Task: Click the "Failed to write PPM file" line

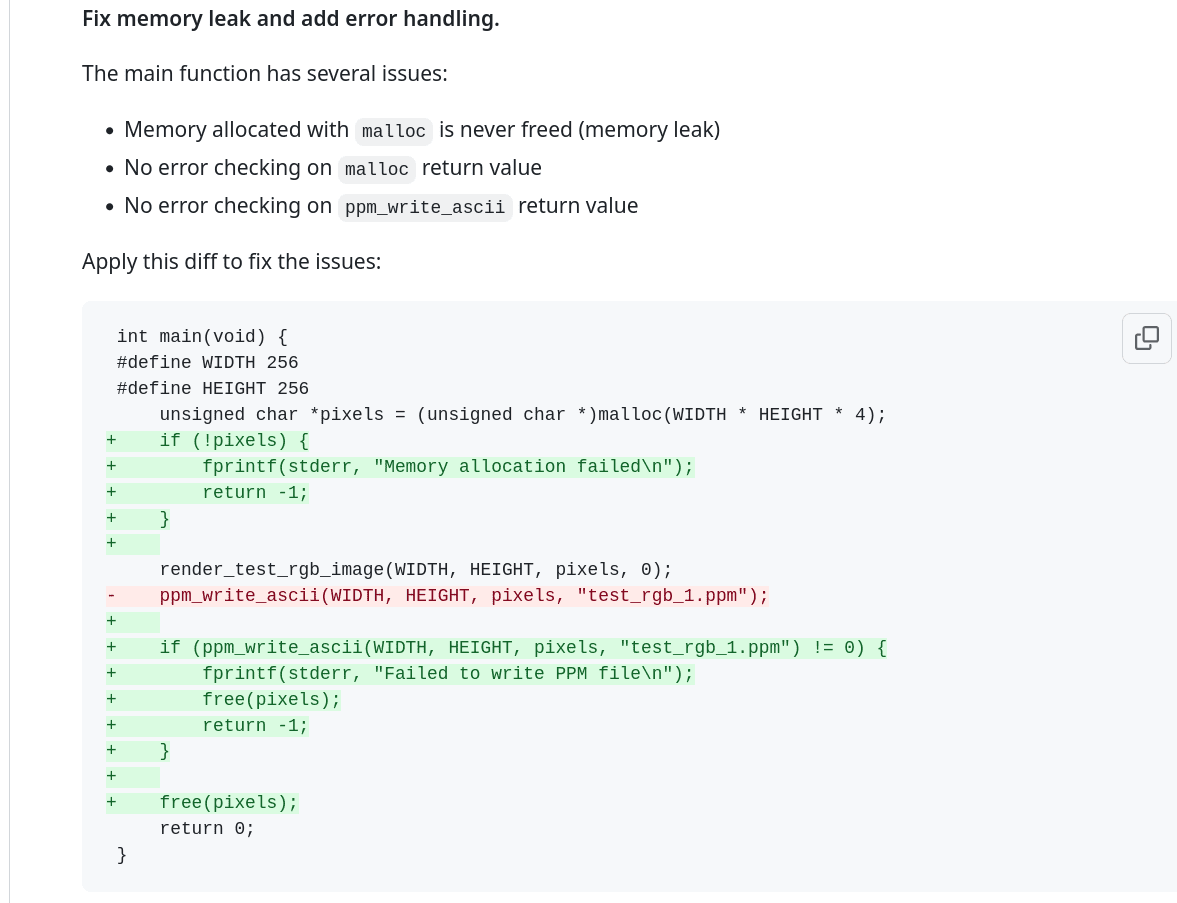Action: coord(447,674)
